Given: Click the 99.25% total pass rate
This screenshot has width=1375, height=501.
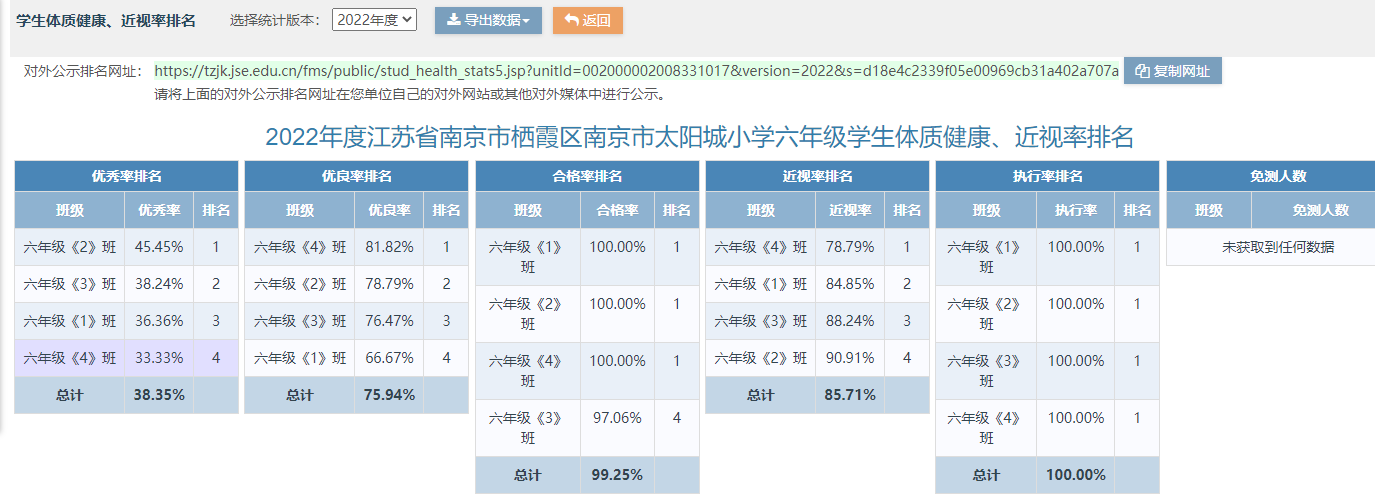Looking at the screenshot, I should tap(617, 475).
